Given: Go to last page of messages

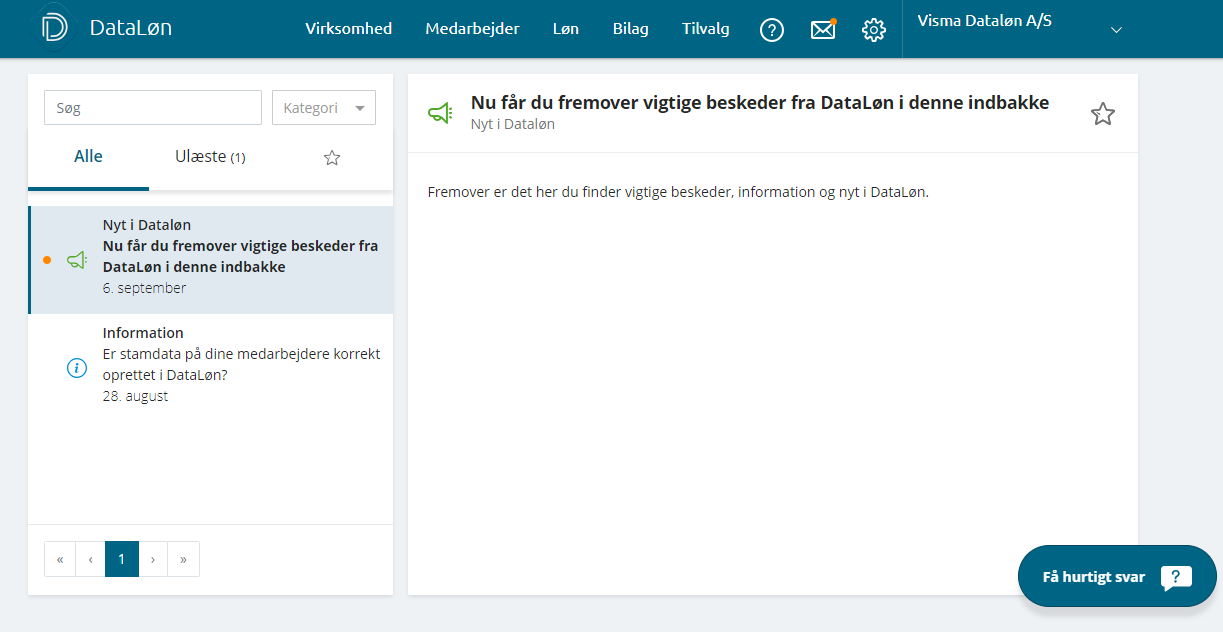Looking at the screenshot, I should [184, 559].
